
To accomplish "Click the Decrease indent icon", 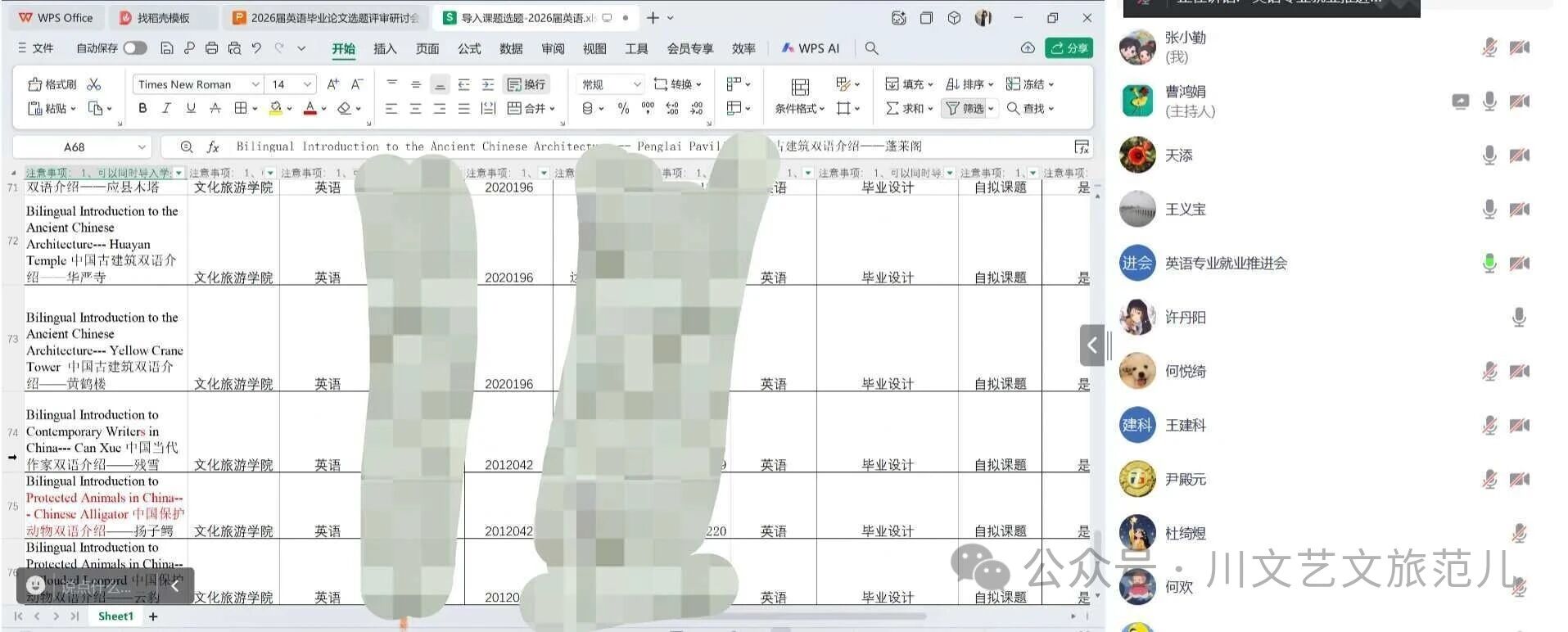I will pyautogui.click(x=464, y=84).
